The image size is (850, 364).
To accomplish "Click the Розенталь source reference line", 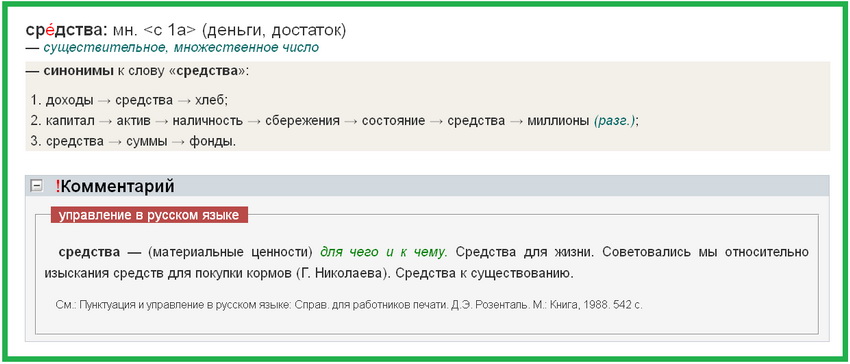I will [x=349, y=305].
